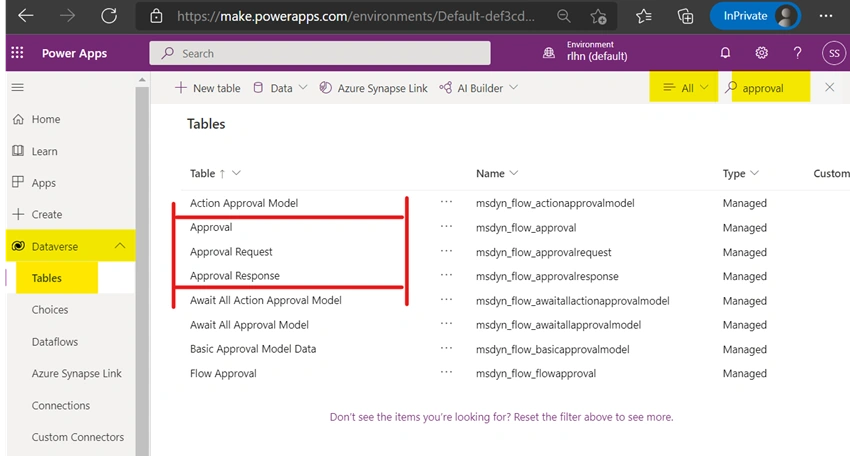Image resolution: width=850 pixels, height=456 pixels.
Task: Click Azure Synapse Link toolbar button
Action: (x=373, y=88)
